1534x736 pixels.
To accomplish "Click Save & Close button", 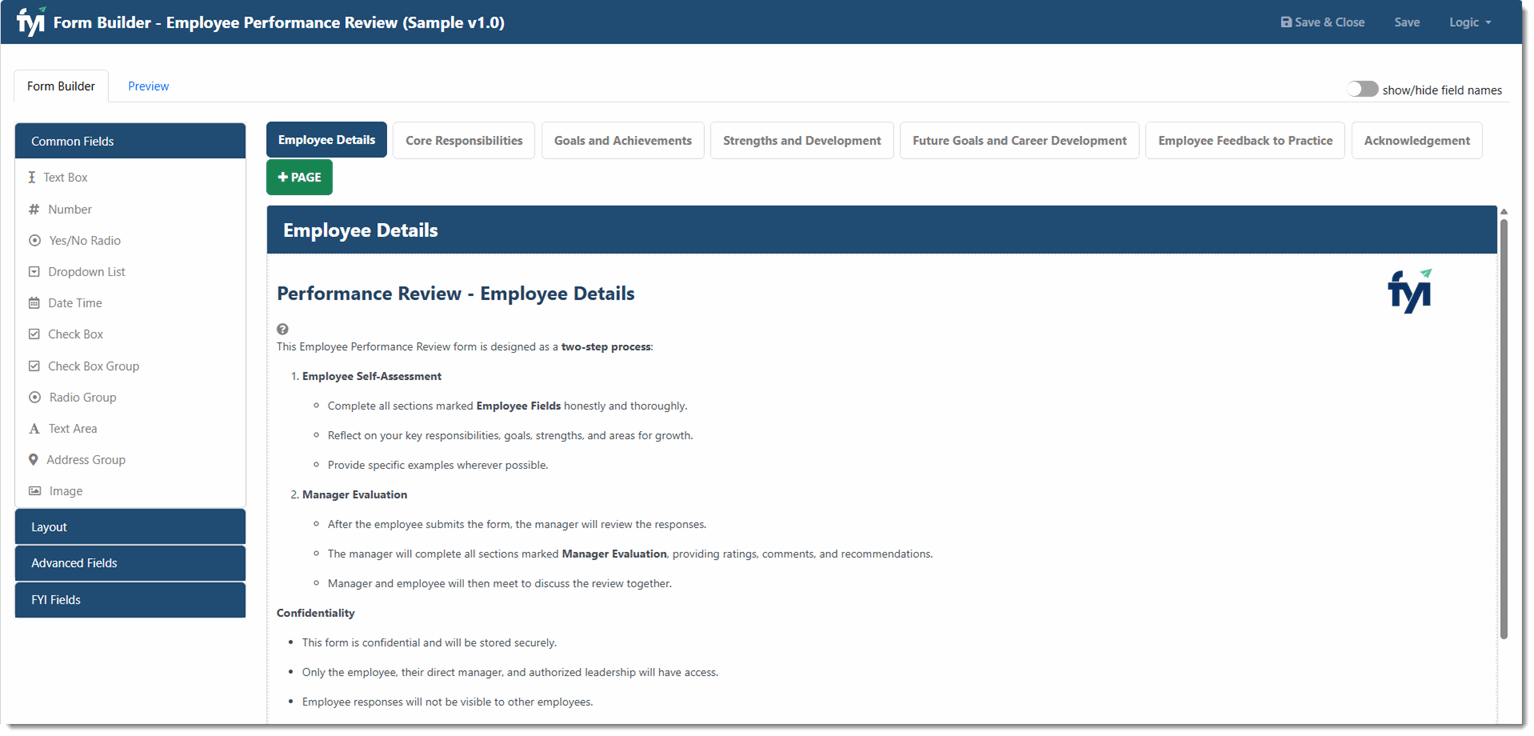I will (x=1322, y=22).
